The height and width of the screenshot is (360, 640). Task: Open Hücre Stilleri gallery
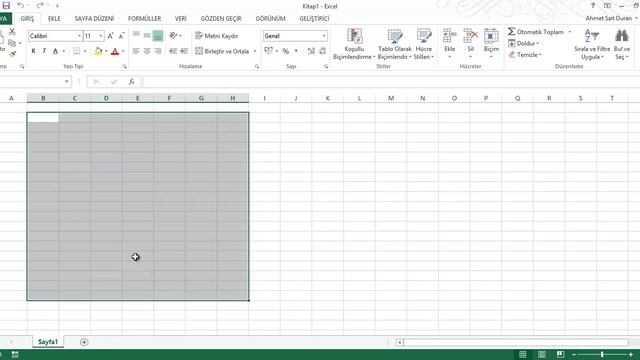tap(424, 44)
